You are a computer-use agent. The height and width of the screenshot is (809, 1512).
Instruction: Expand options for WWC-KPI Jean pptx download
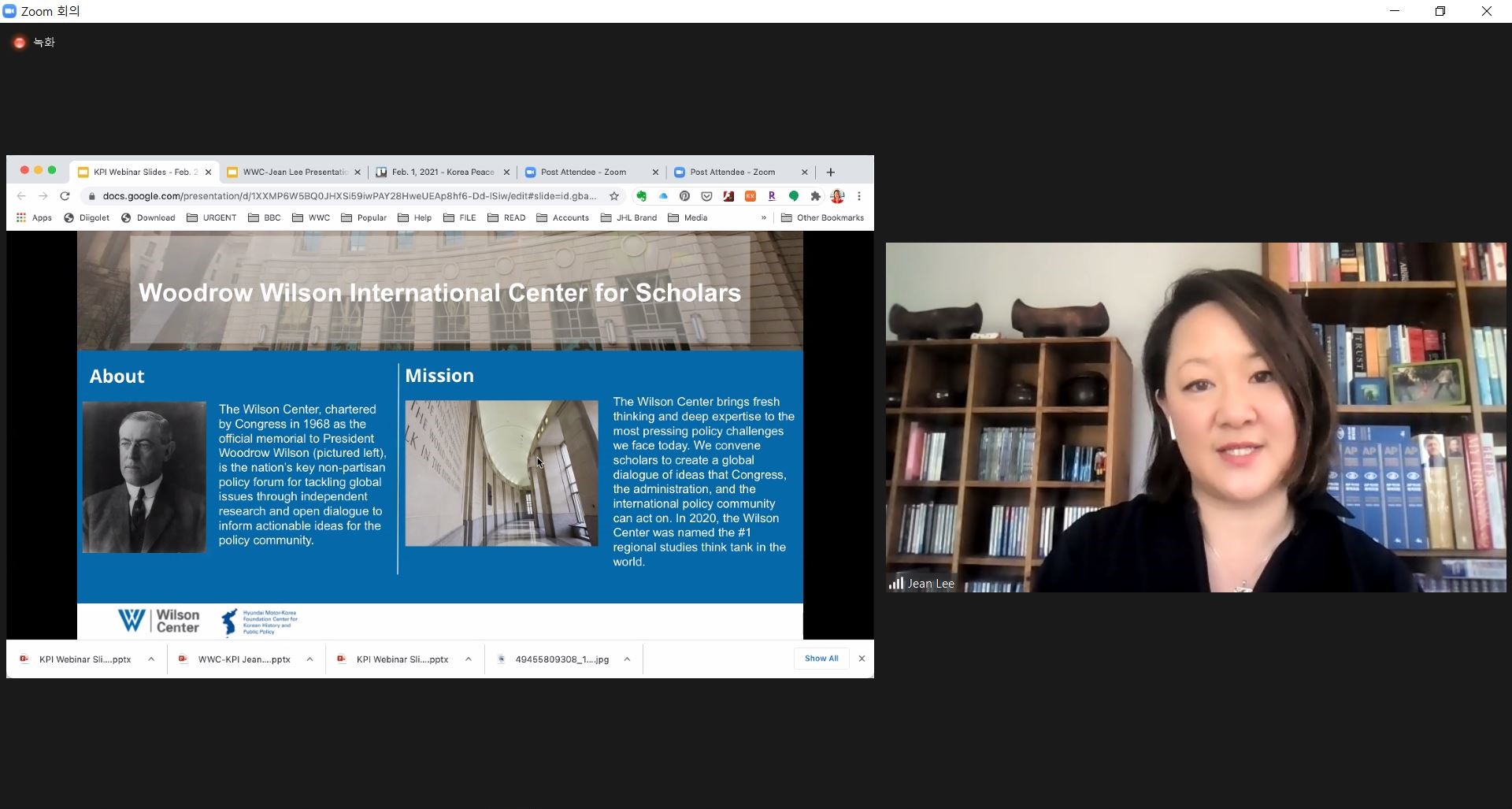pos(310,659)
